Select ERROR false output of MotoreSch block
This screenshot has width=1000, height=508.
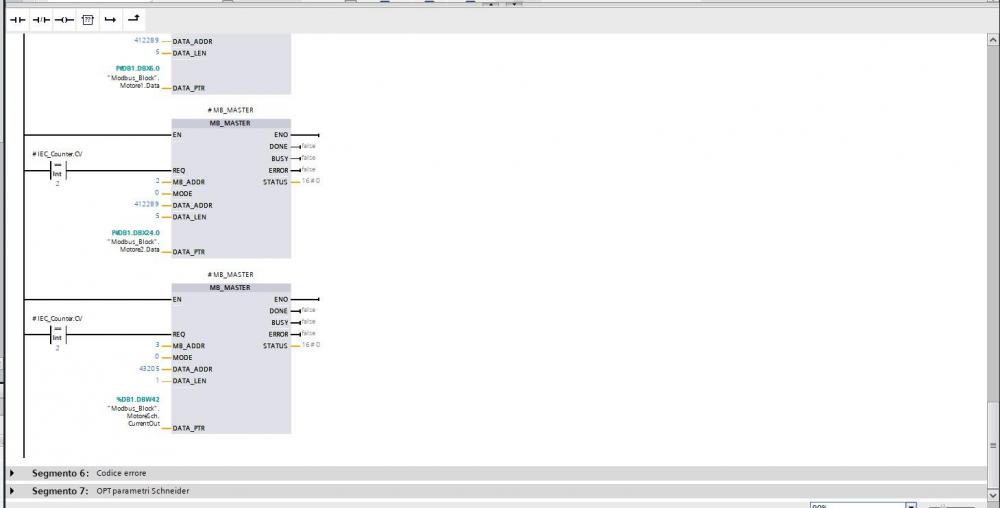click(308, 333)
